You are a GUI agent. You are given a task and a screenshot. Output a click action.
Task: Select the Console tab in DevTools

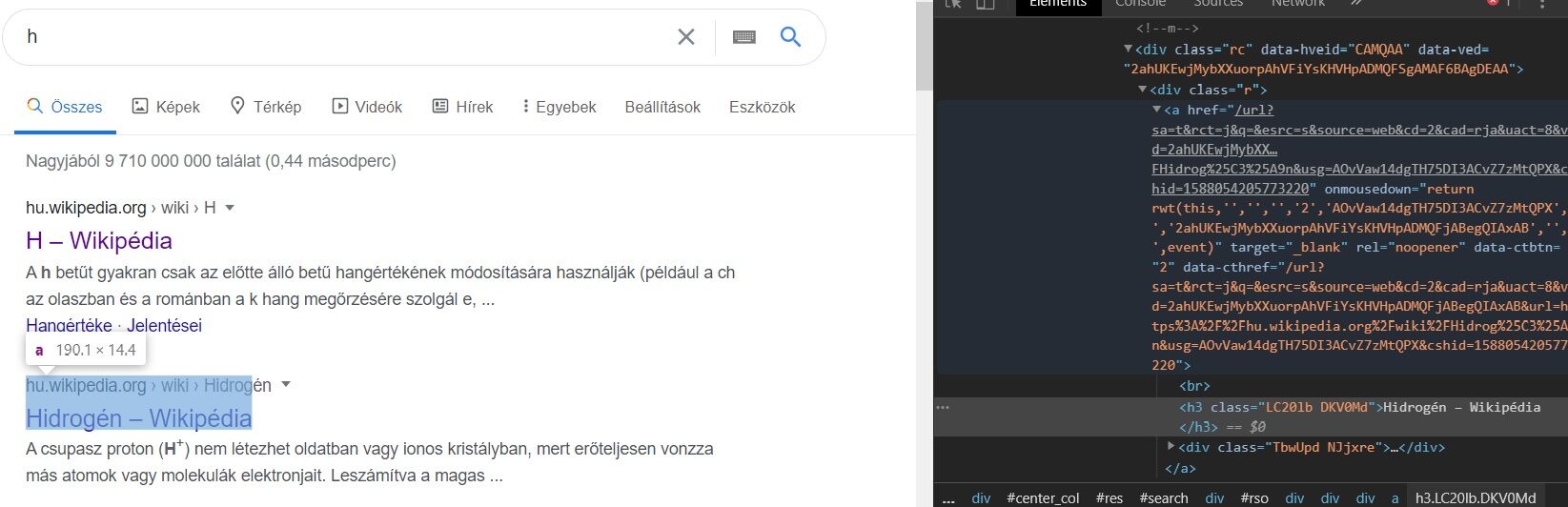click(1140, 5)
